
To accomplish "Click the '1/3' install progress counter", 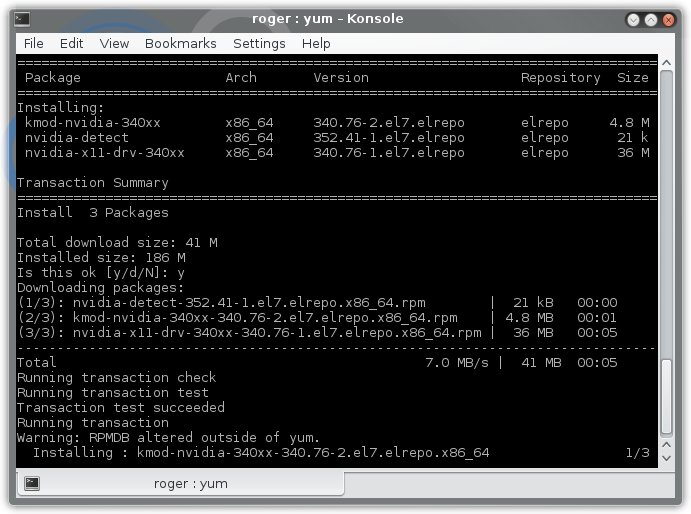I will pos(637,453).
